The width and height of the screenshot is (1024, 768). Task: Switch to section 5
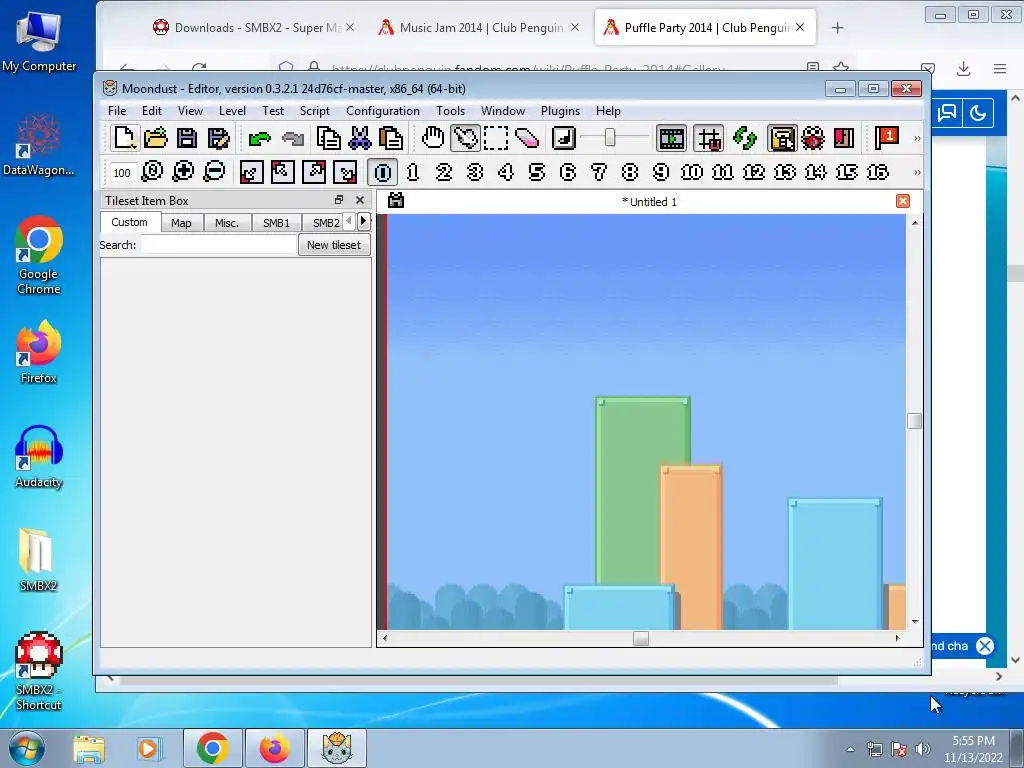pos(537,172)
